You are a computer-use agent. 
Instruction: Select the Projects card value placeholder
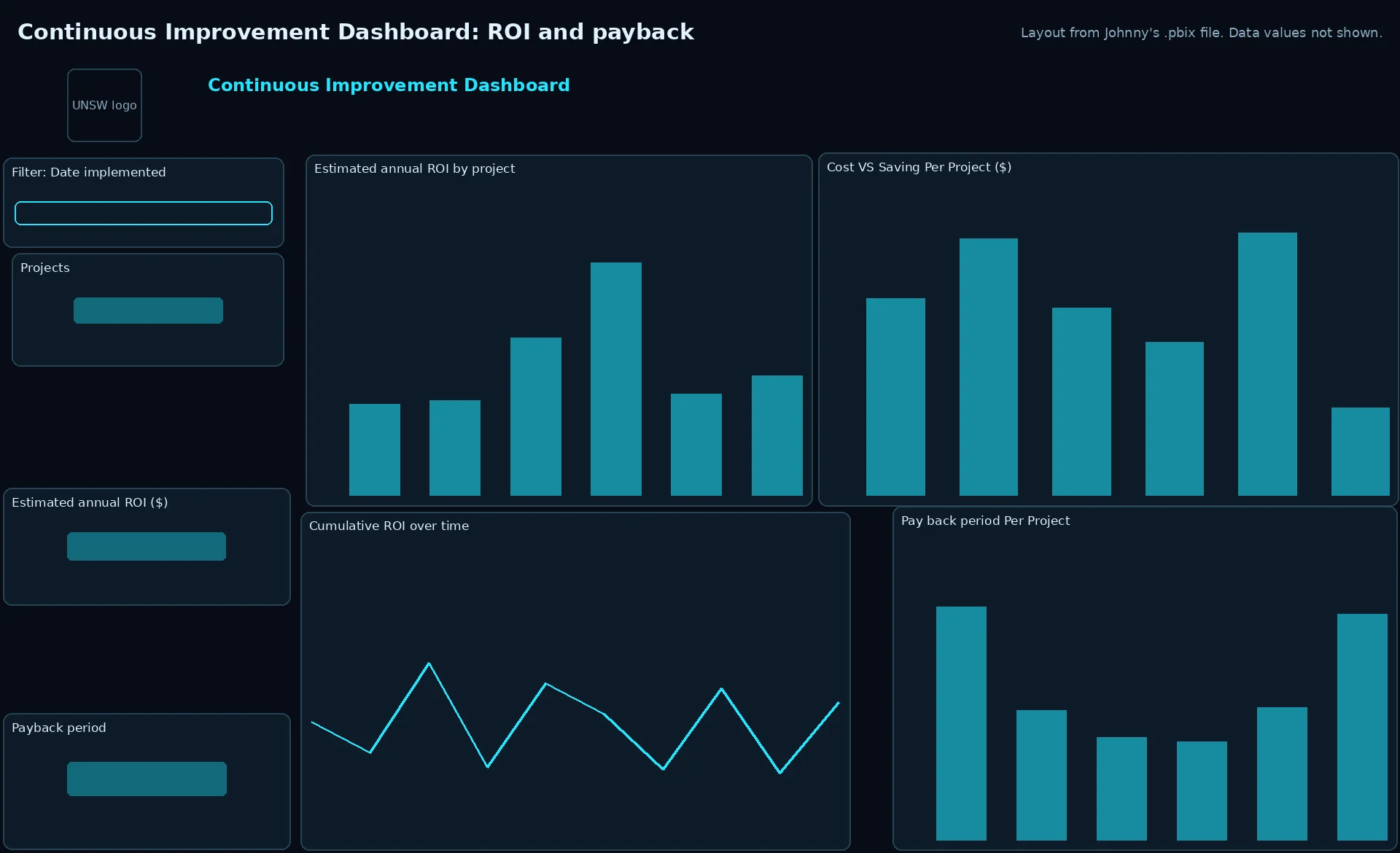[x=148, y=310]
